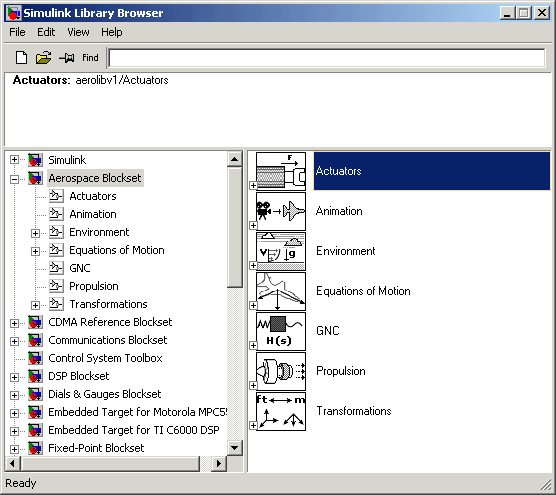Minimize the Simulink Library Browser window
This screenshot has height=495, width=556.
tap(507, 13)
